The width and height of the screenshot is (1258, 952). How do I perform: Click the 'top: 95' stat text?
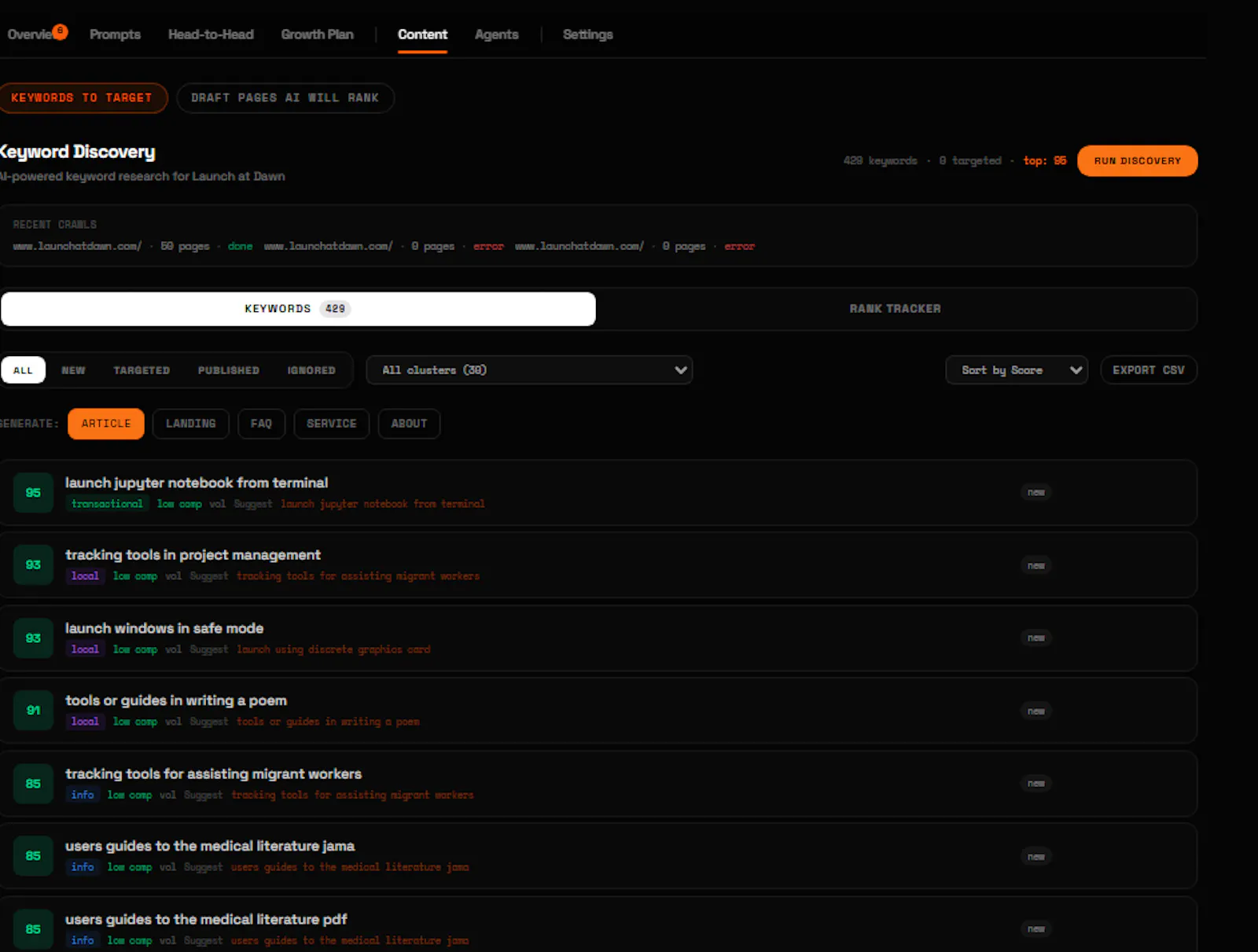pos(1045,160)
